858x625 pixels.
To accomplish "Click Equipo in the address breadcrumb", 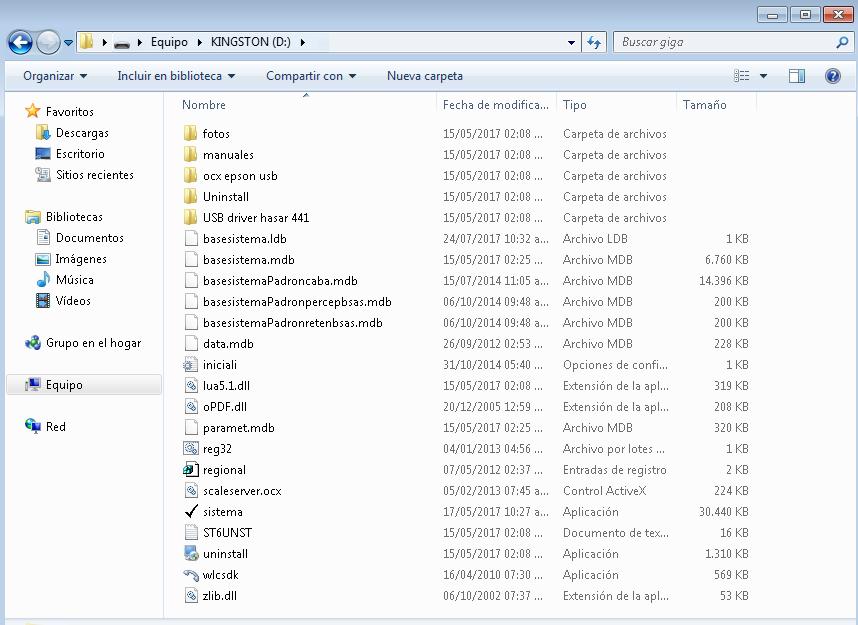I will coord(169,42).
